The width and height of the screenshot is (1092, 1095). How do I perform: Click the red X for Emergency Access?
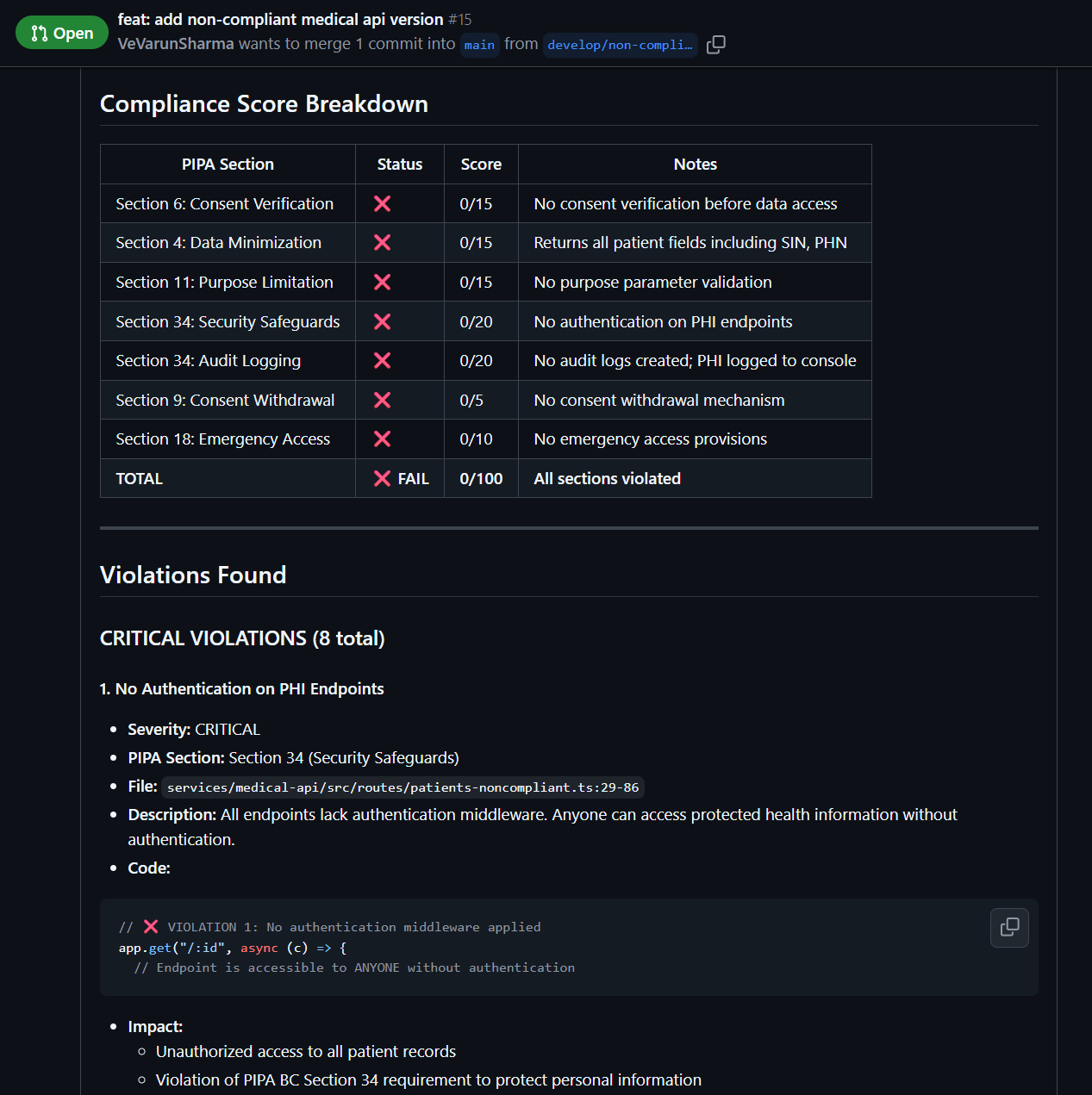click(383, 439)
